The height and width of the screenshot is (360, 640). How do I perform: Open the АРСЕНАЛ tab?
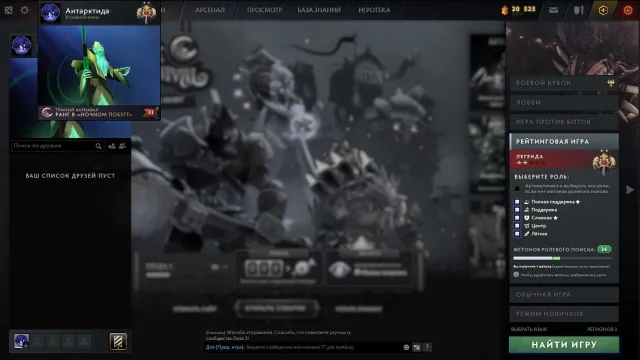coord(210,10)
